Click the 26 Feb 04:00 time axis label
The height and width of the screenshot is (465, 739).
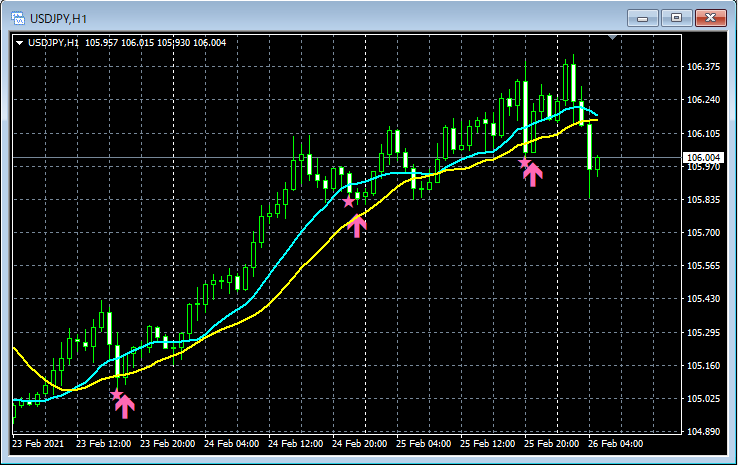coord(616,444)
